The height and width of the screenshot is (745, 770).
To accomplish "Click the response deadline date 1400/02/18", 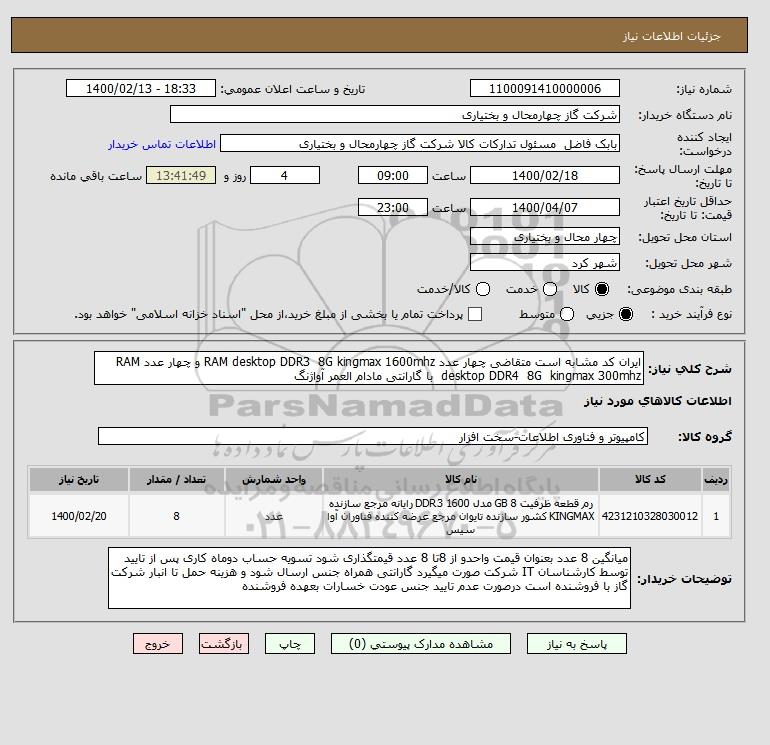I will 545,175.
